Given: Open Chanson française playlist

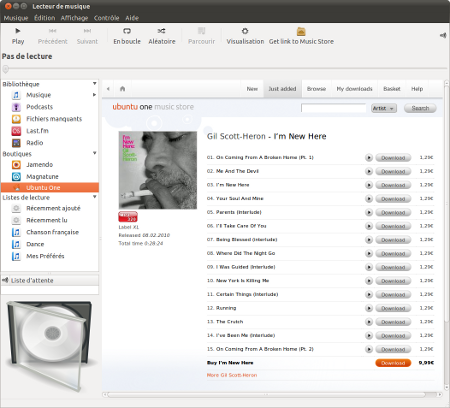Looking at the screenshot, I should (50, 232).
